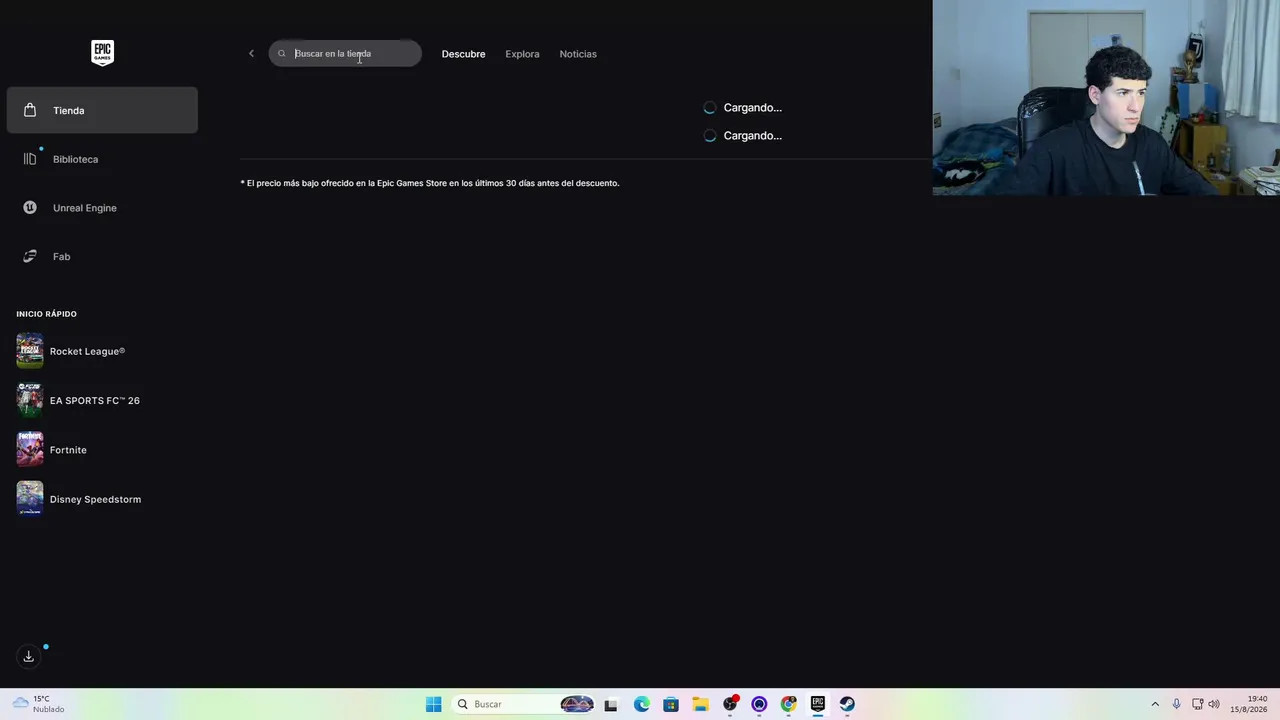Switch to the Noticias tab
Image resolution: width=1280 pixels, height=720 pixels.
(x=578, y=54)
